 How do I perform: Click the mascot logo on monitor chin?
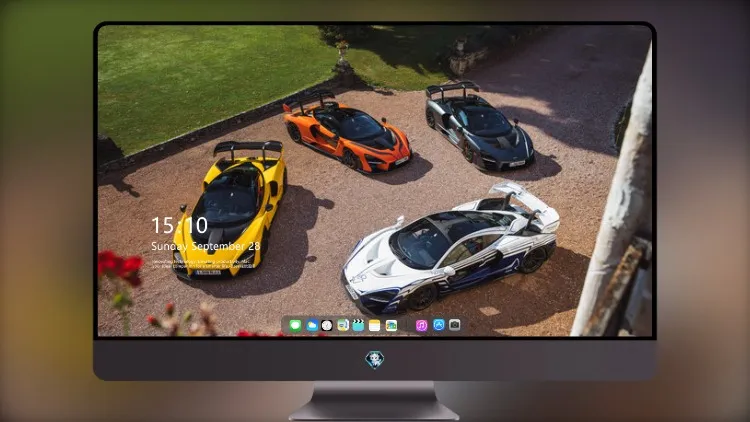click(x=375, y=359)
